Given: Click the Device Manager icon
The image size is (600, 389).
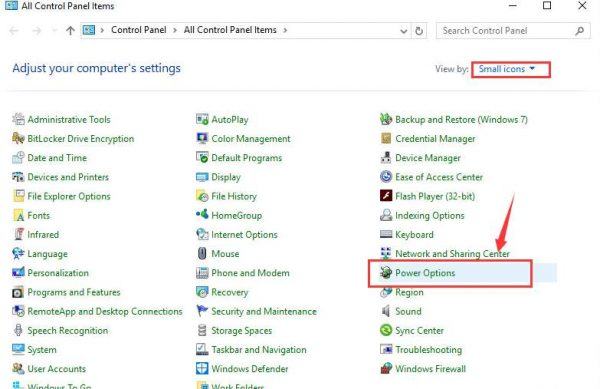Looking at the screenshot, I should tap(386, 157).
